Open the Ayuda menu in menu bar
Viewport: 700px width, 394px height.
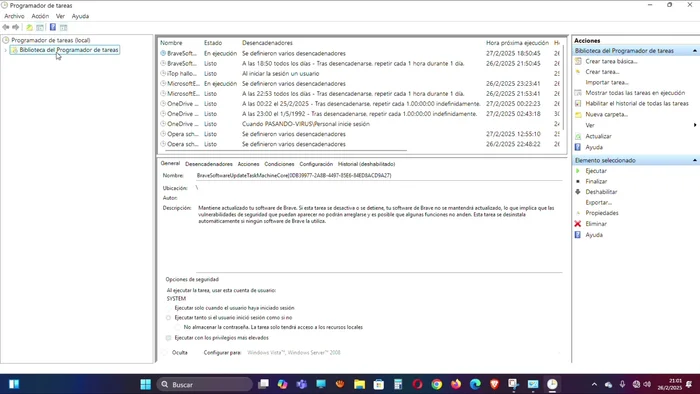[80, 16]
